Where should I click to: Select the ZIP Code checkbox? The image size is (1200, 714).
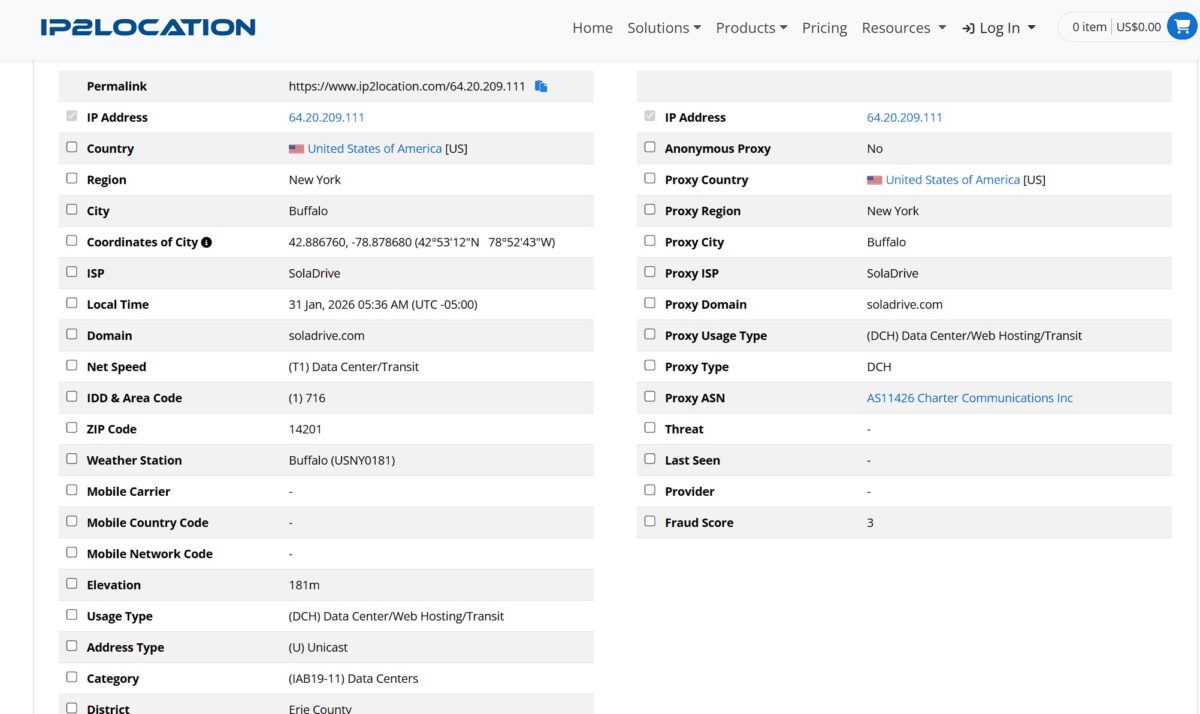(x=71, y=428)
